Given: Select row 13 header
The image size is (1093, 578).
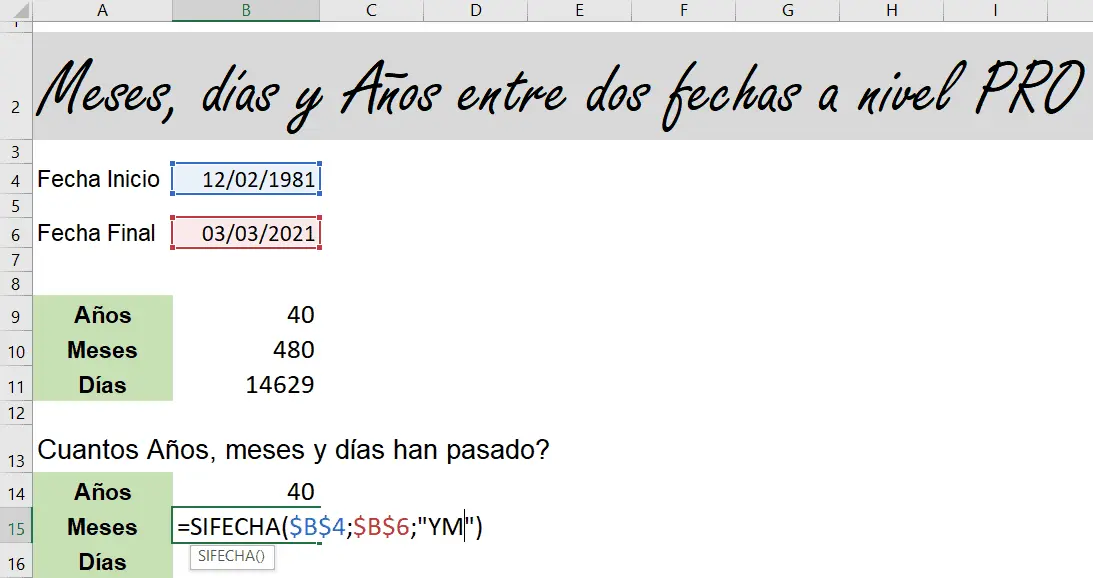Looking at the screenshot, I should click(x=16, y=448).
